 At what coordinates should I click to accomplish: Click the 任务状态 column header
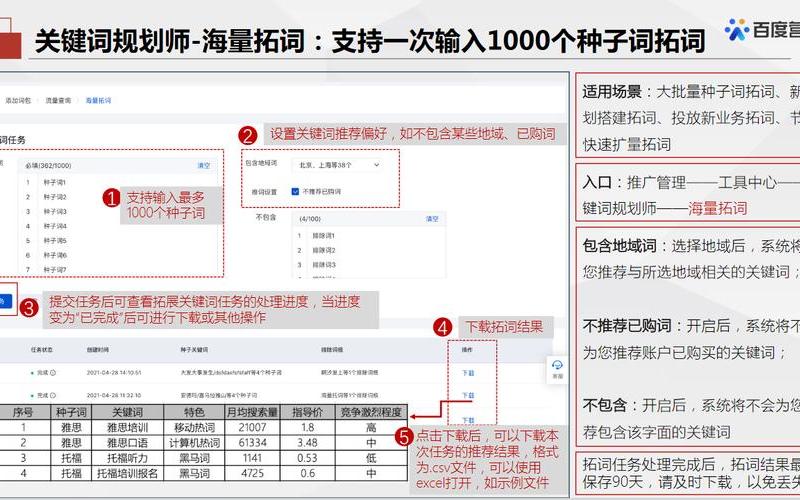[x=41, y=350]
